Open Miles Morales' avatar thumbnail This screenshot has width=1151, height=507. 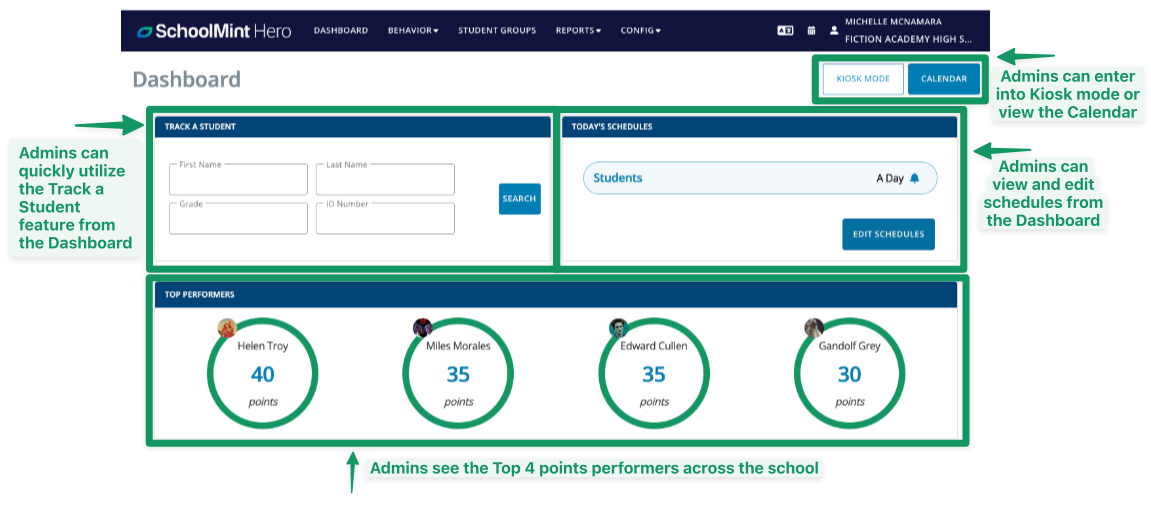point(422,328)
